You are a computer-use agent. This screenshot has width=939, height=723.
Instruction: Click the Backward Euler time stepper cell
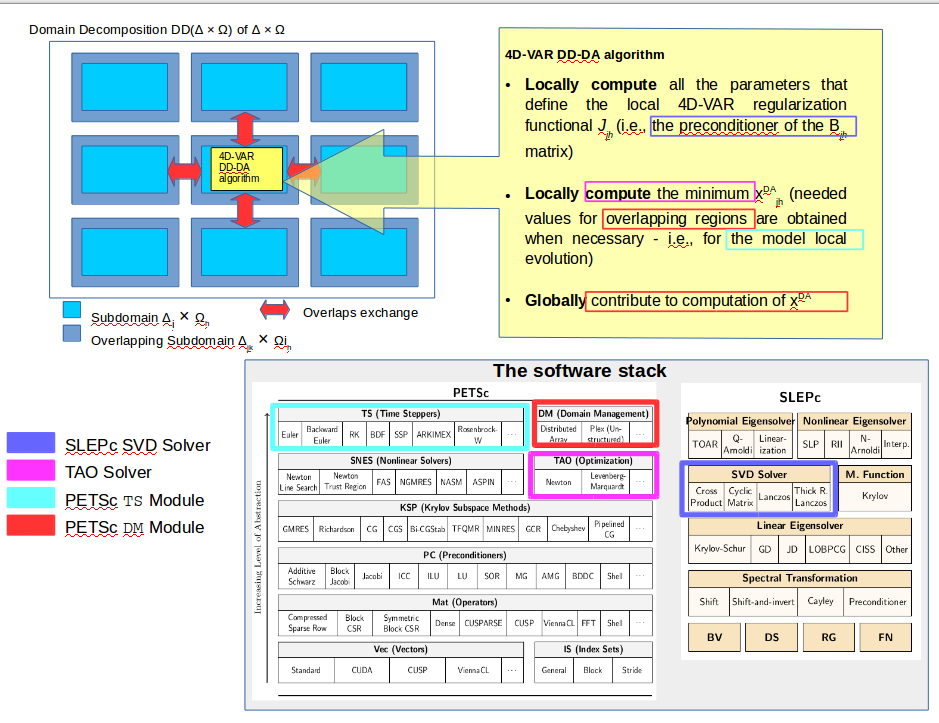[x=322, y=434]
